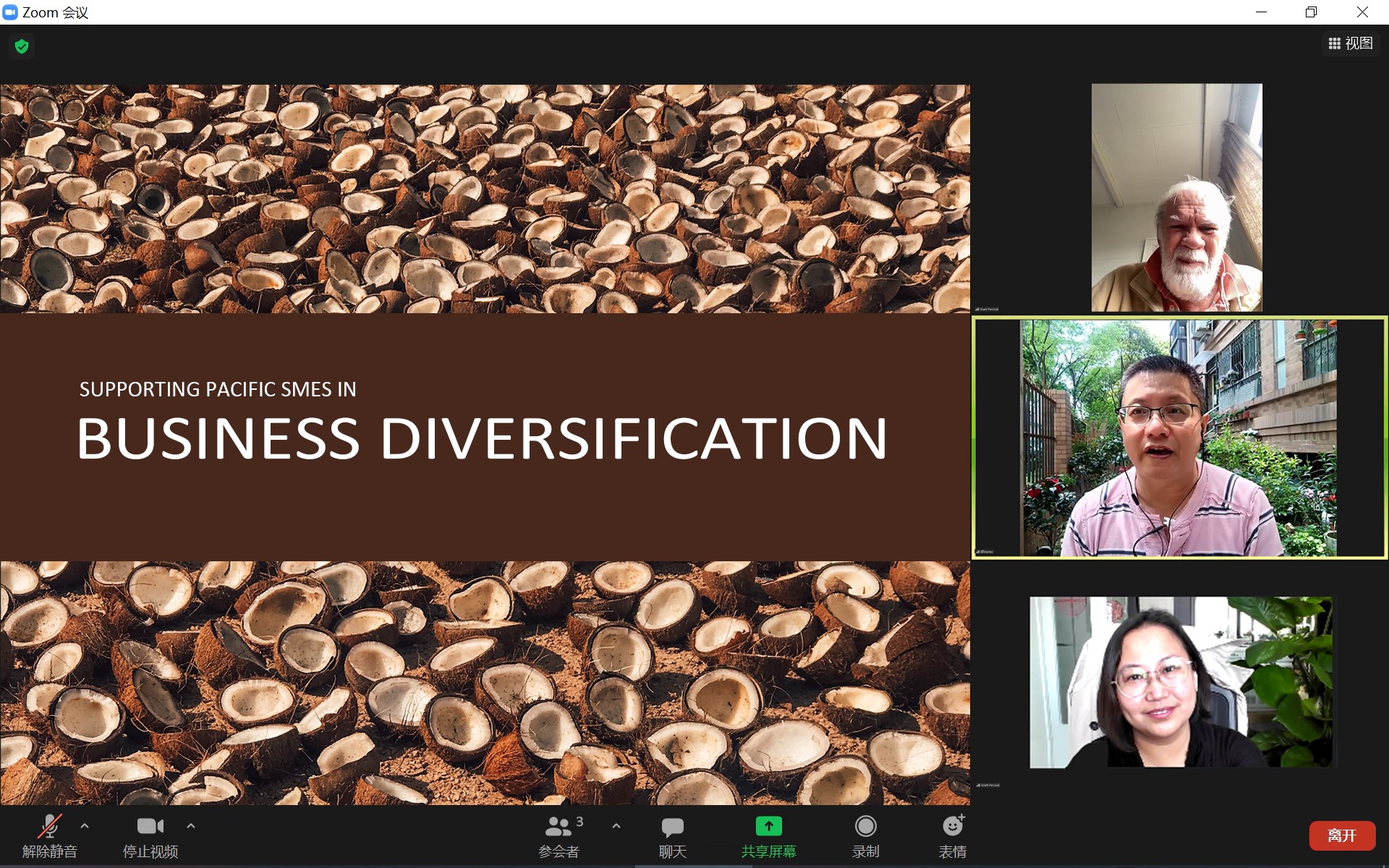The height and width of the screenshot is (868, 1389).
Task: Click the Zoom logo in title bar
Action: pos(10,12)
